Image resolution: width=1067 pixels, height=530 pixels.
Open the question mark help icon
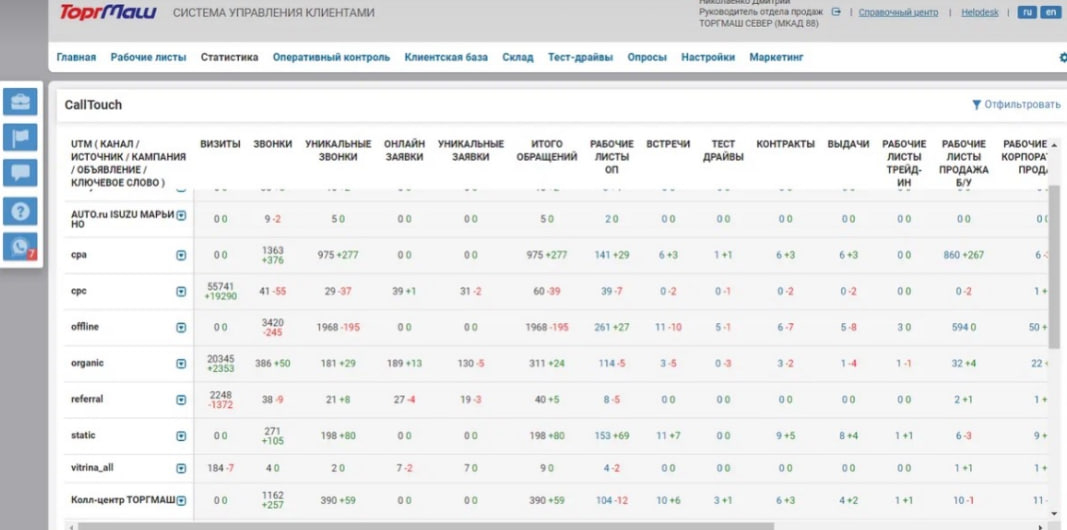click(20, 211)
